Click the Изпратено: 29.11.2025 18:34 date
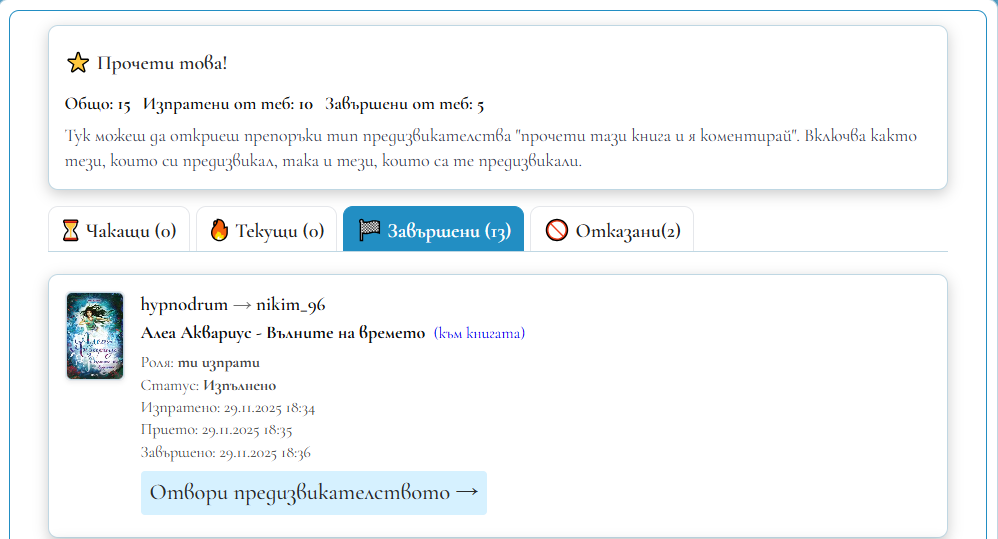The width and height of the screenshot is (998, 539). [228, 408]
